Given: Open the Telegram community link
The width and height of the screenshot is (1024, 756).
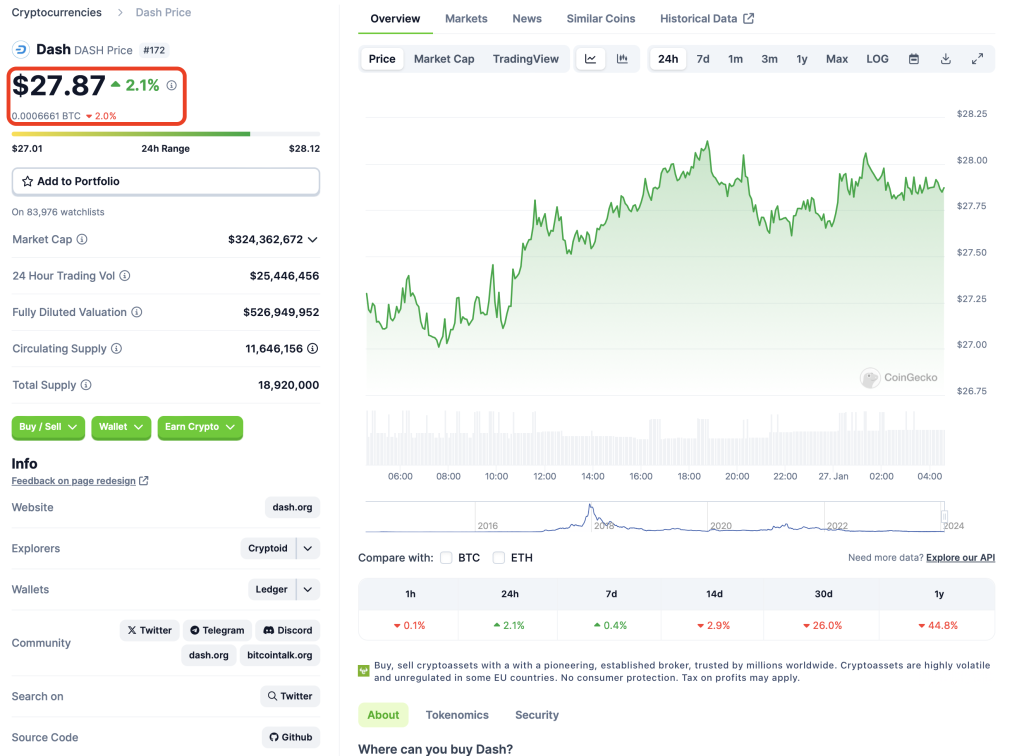Looking at the screenshot, I should click(217, 631).
